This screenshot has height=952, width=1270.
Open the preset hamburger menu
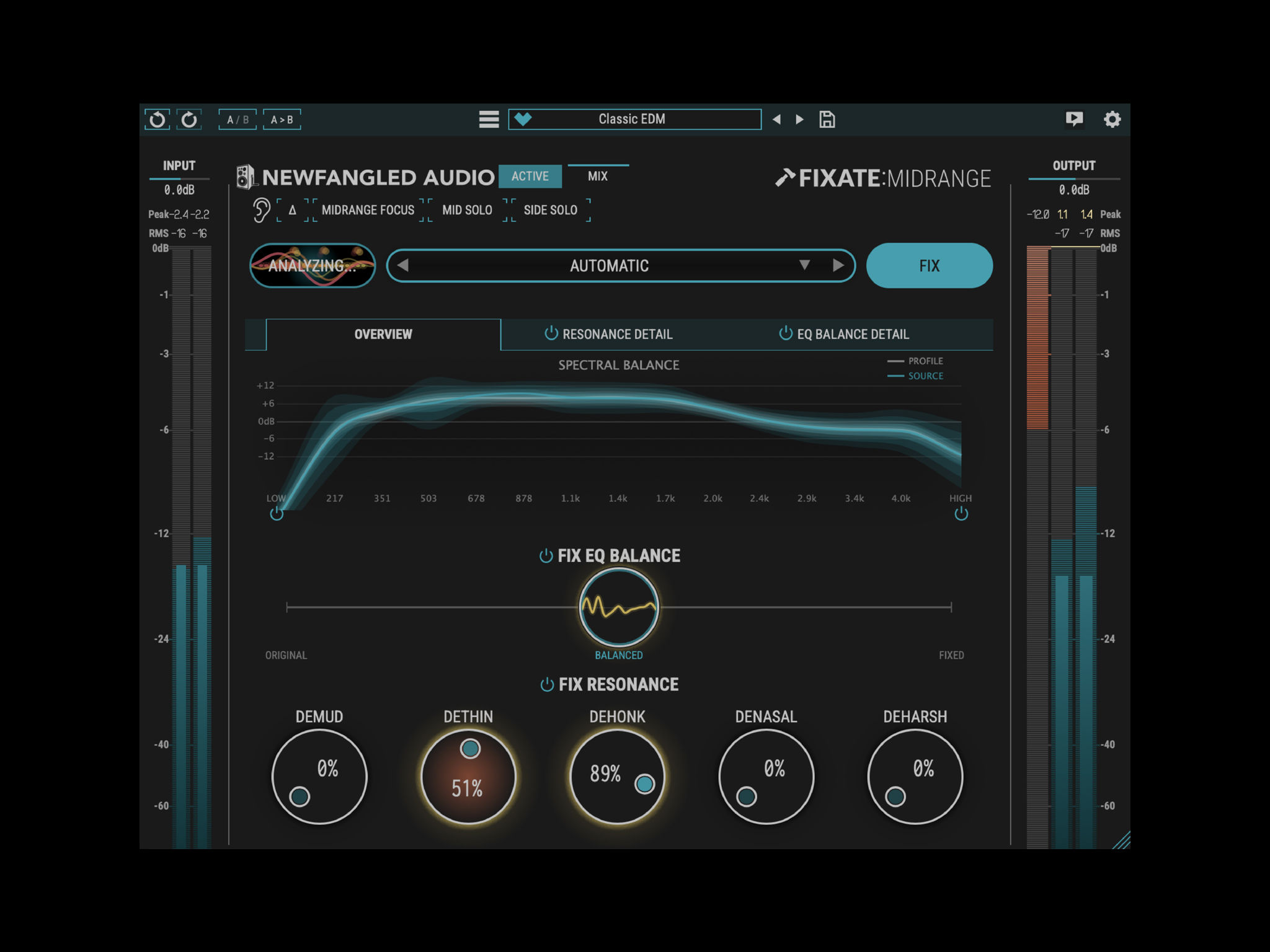(489, 119)
